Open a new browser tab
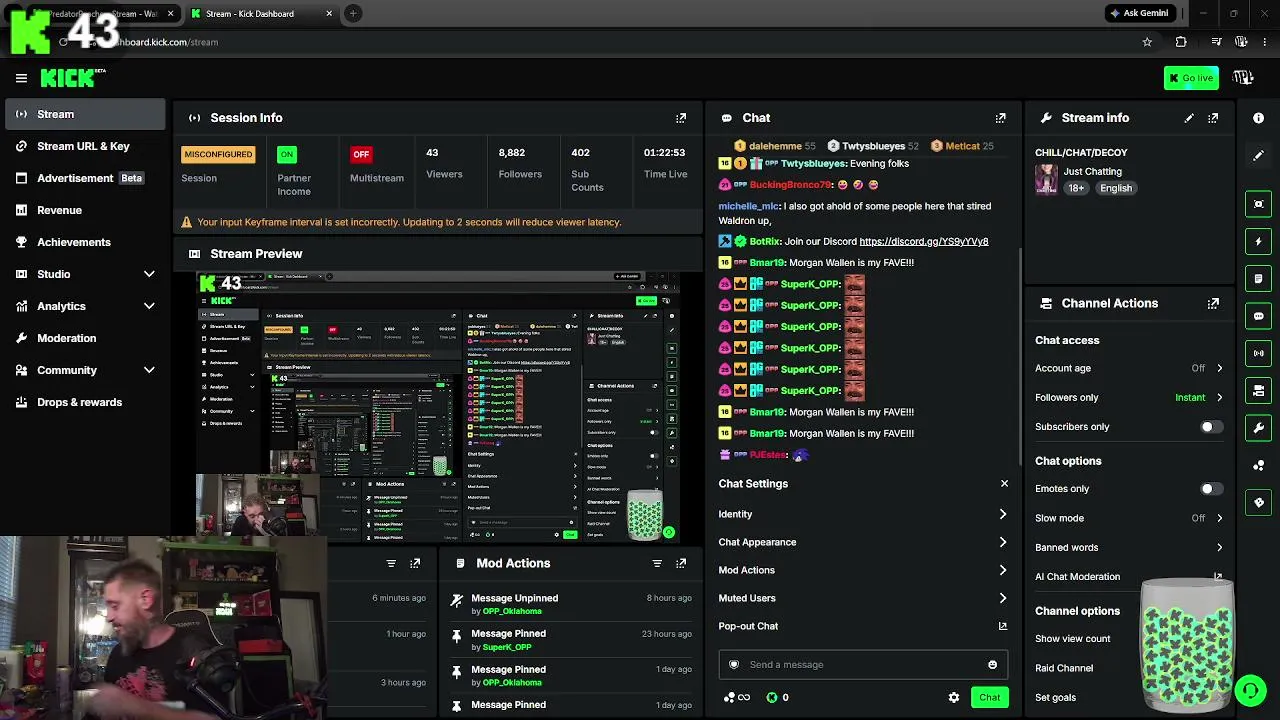Viewport: 1280px width, 720px height. (353, 13)
